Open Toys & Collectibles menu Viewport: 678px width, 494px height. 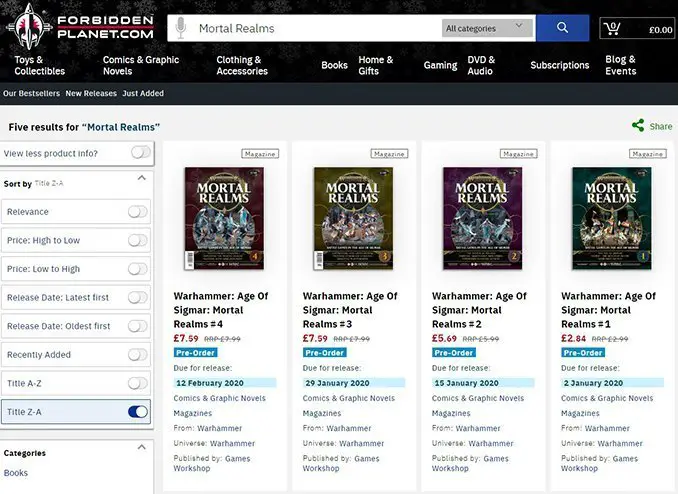tap(39, 65)
